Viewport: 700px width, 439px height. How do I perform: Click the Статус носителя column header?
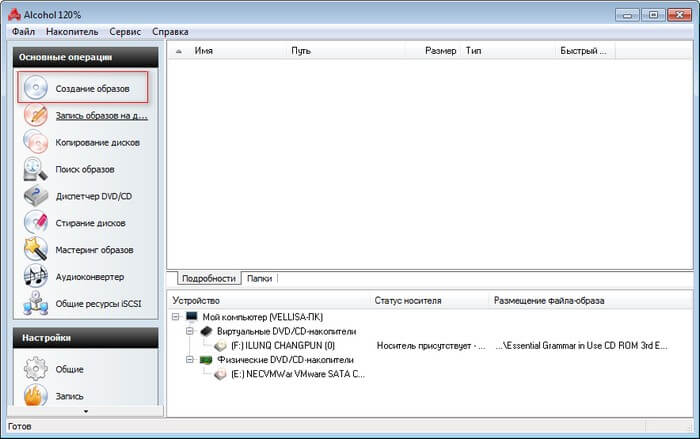click(431, 301)
